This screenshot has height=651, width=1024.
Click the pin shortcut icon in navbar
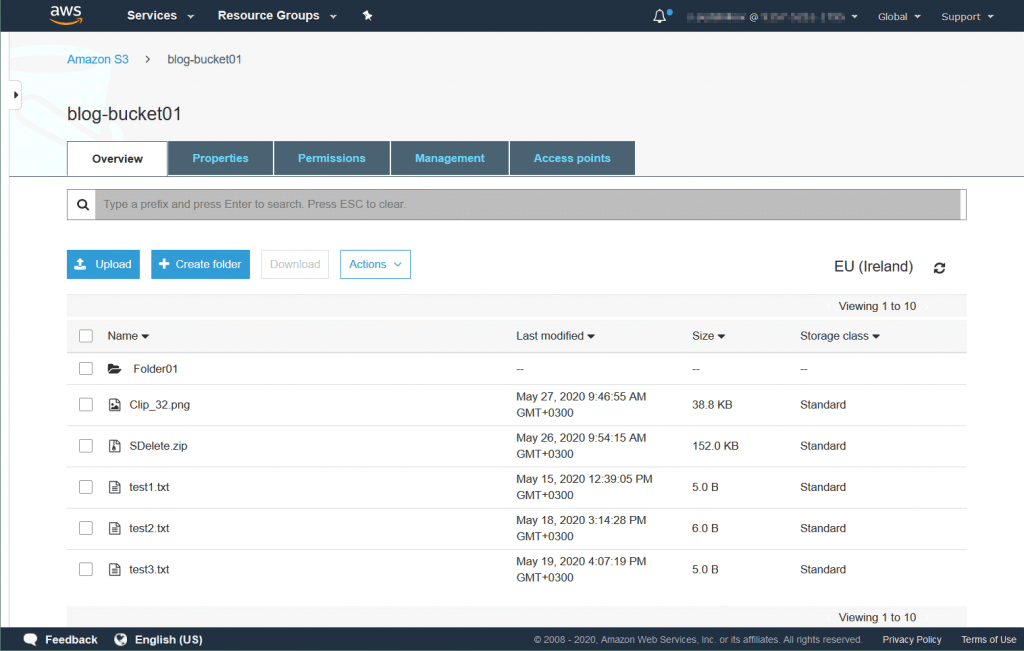click(367, 16)
